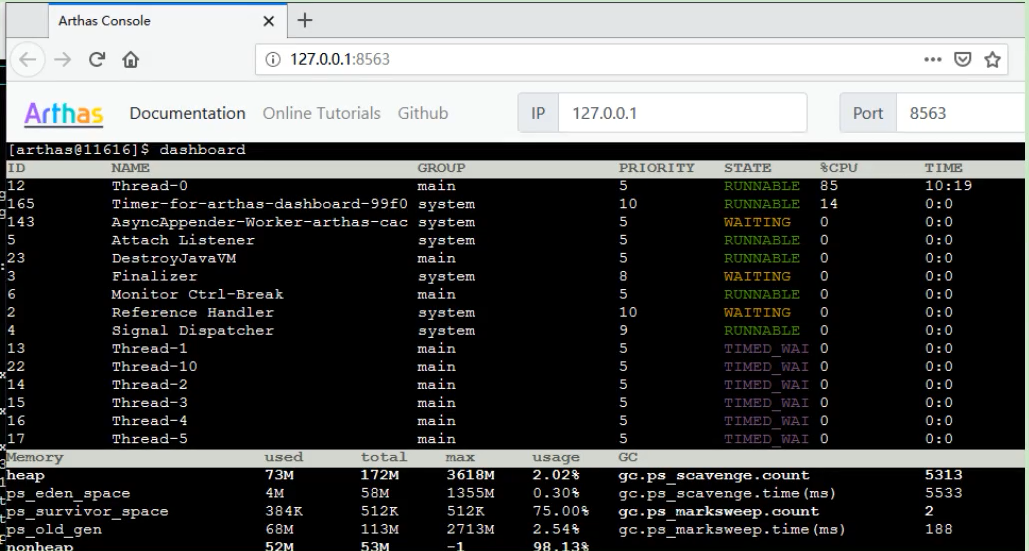Go to the browser home page icon
Screen dimensions: 1029x551
131,60
